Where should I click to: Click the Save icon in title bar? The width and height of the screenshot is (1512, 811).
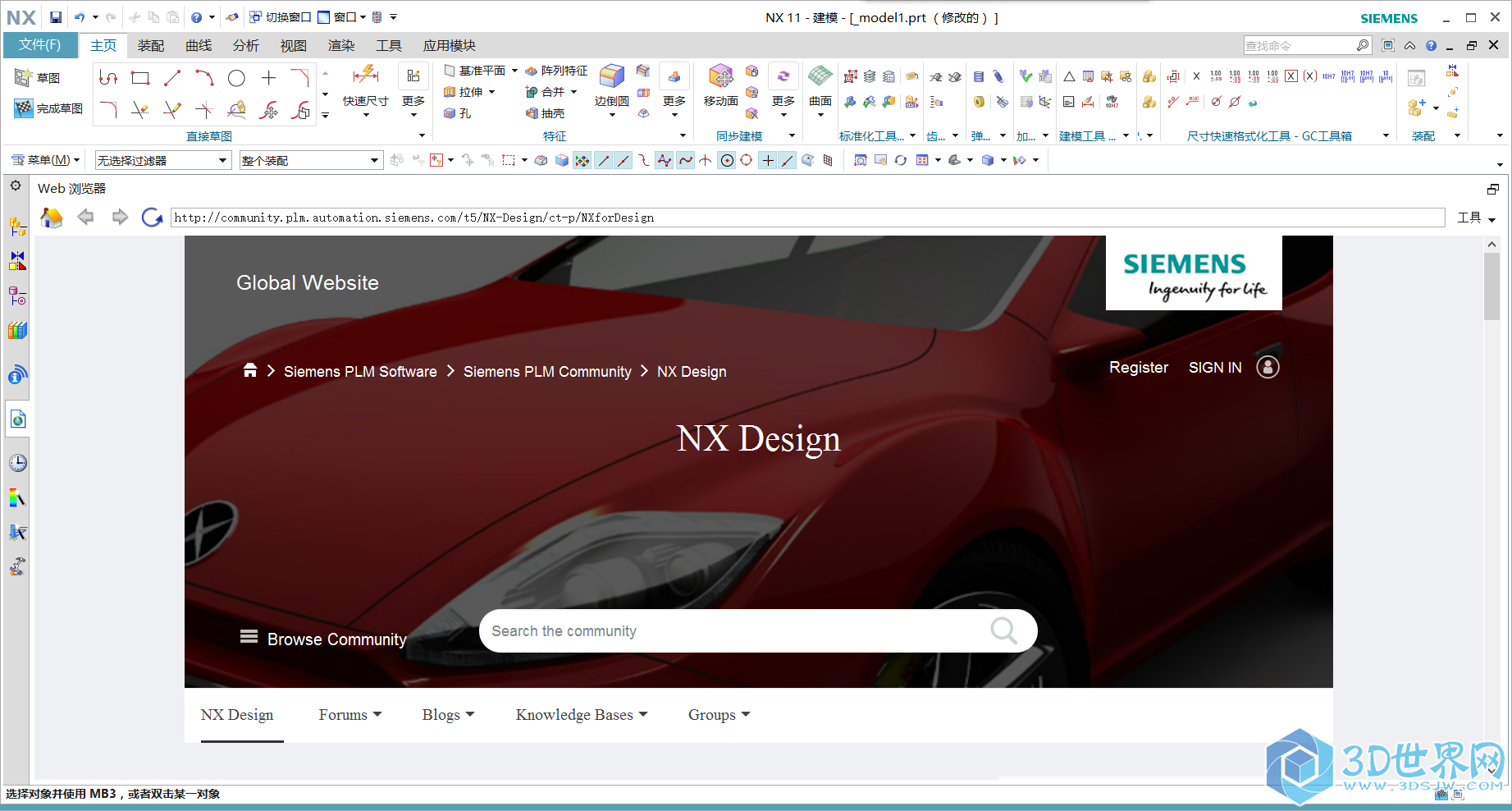tap(56, 17)
